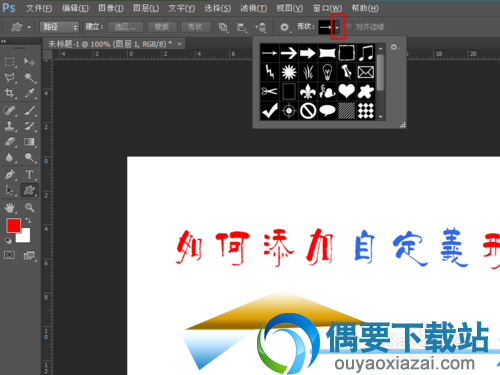
Task: Select the Blur tool
Action: [x=9, y=157]
